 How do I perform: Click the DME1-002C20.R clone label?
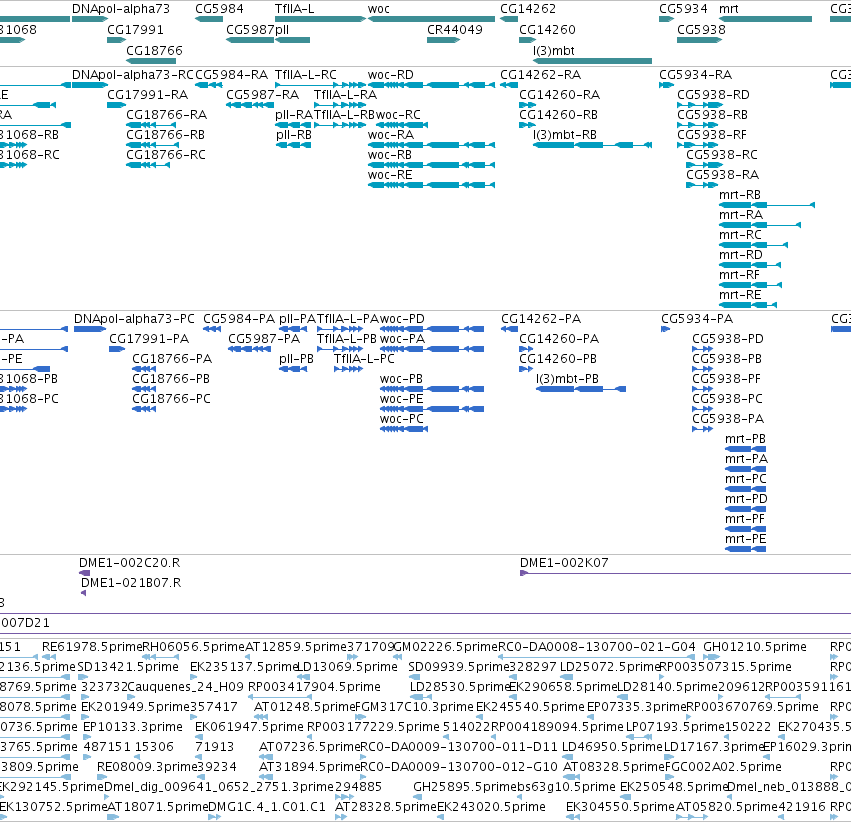pos(129,563)
